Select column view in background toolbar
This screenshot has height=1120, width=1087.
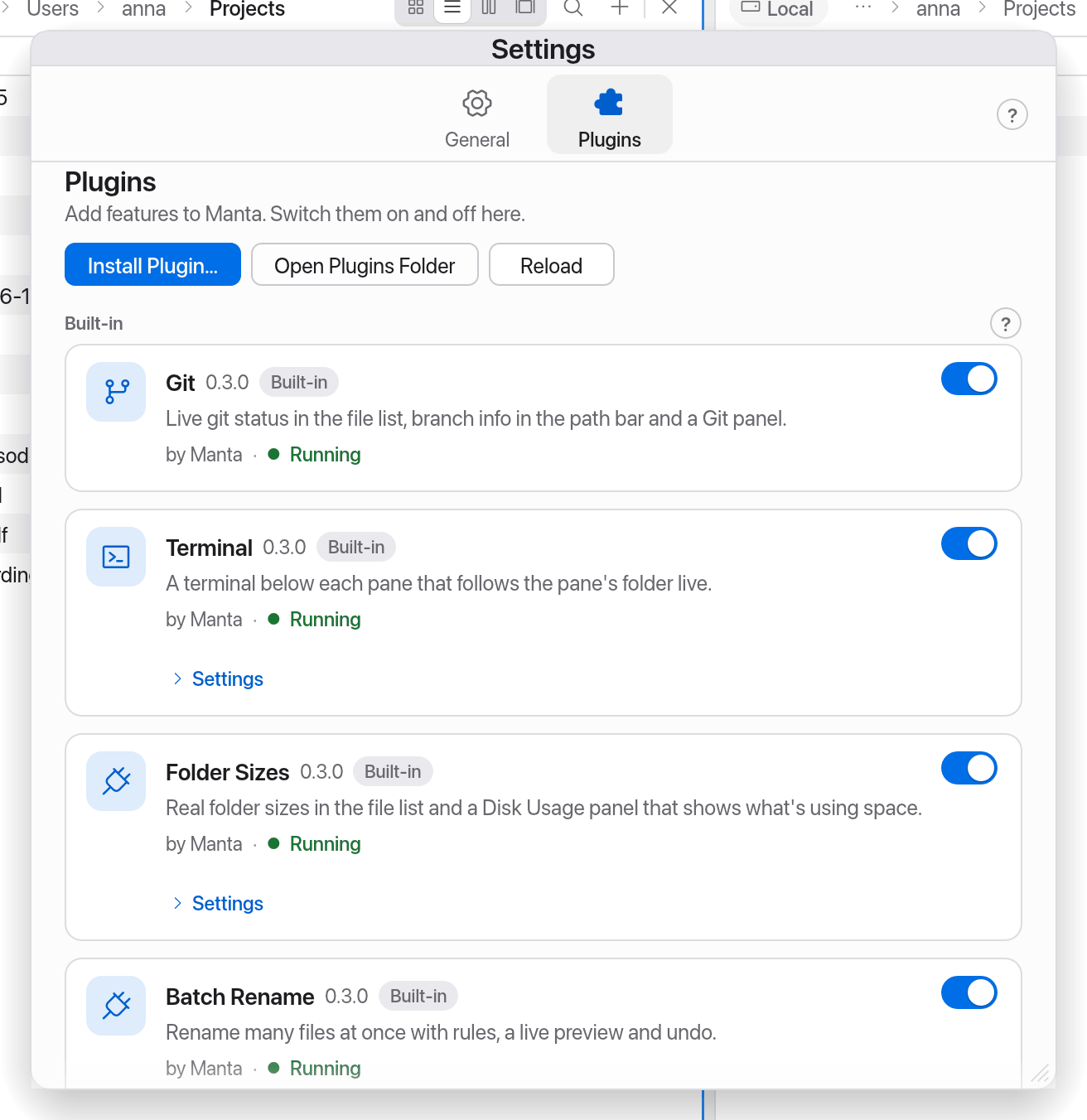489,8
